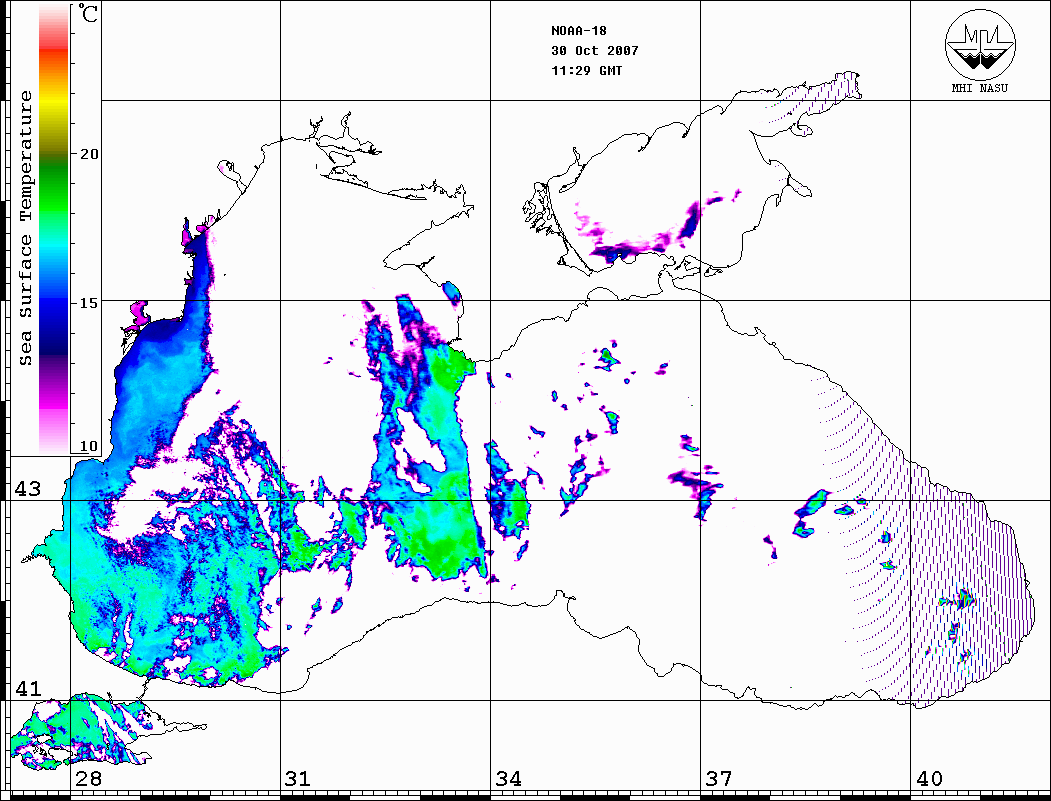Image resolution: width=1051 pixels, height=801 pixels.
Task: Click the '15' tick on temperature scale
Action: 89,303
